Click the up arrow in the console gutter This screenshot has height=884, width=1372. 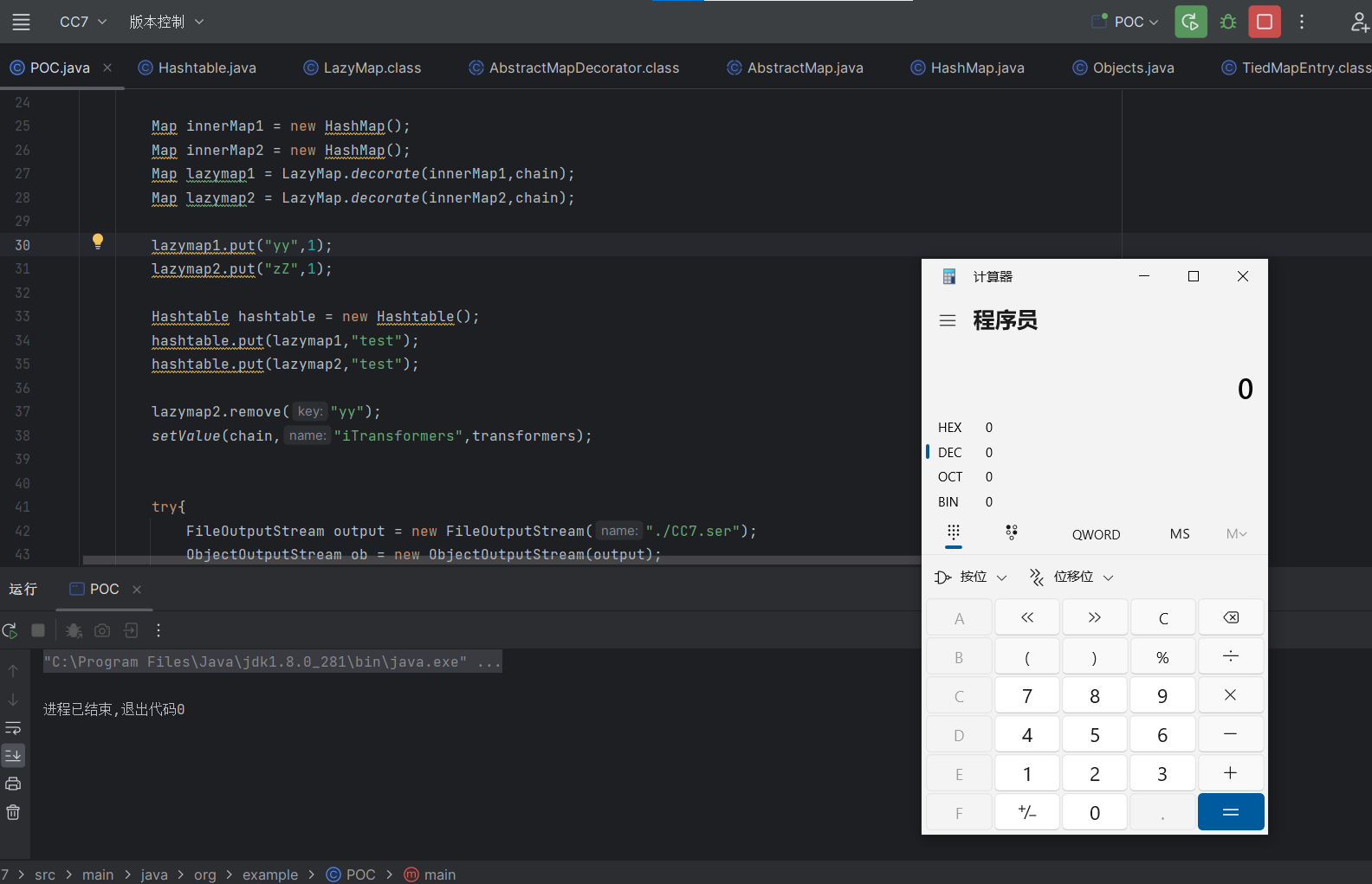(x=13, y=671)
